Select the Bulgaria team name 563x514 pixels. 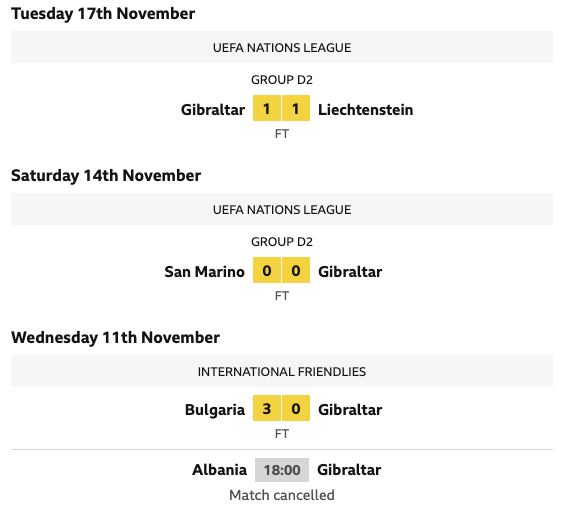coord(215,410)
